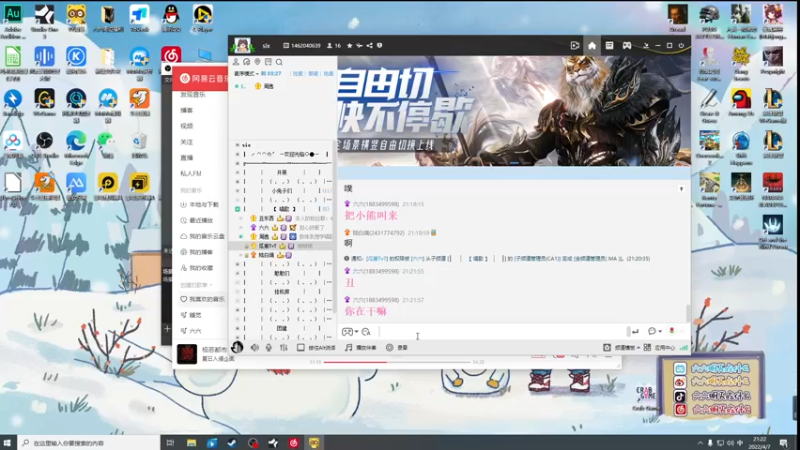Collapse the green expanded 唱歌 subchannel
This screenshot has height=450, width=800.
click(x=237, y=209)
